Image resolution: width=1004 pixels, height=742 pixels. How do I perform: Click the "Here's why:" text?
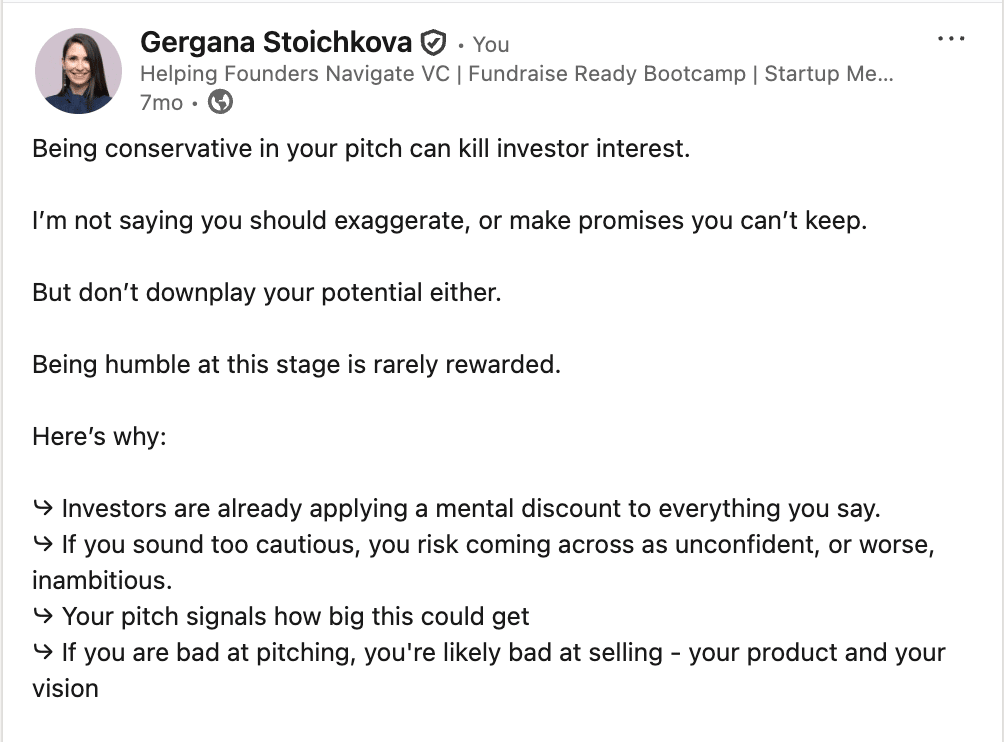click(x=98, y=437)
